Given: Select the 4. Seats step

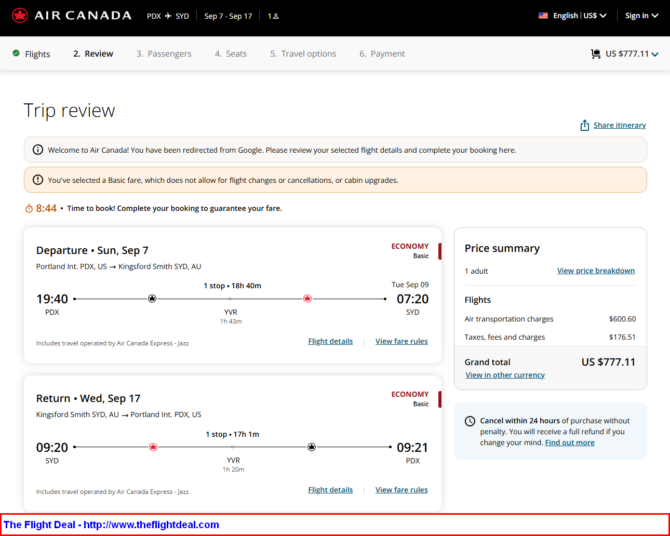Looking at the screenshot, I should 231,54.
